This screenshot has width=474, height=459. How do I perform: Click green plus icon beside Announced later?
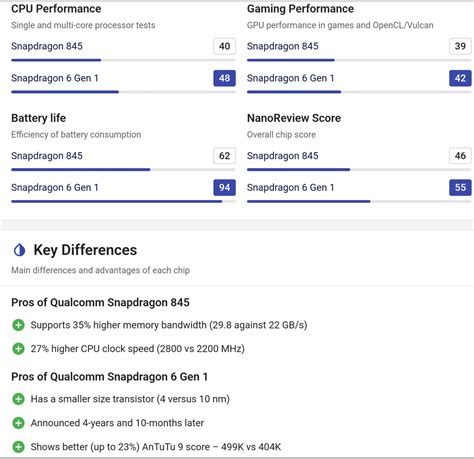point(18,423)
